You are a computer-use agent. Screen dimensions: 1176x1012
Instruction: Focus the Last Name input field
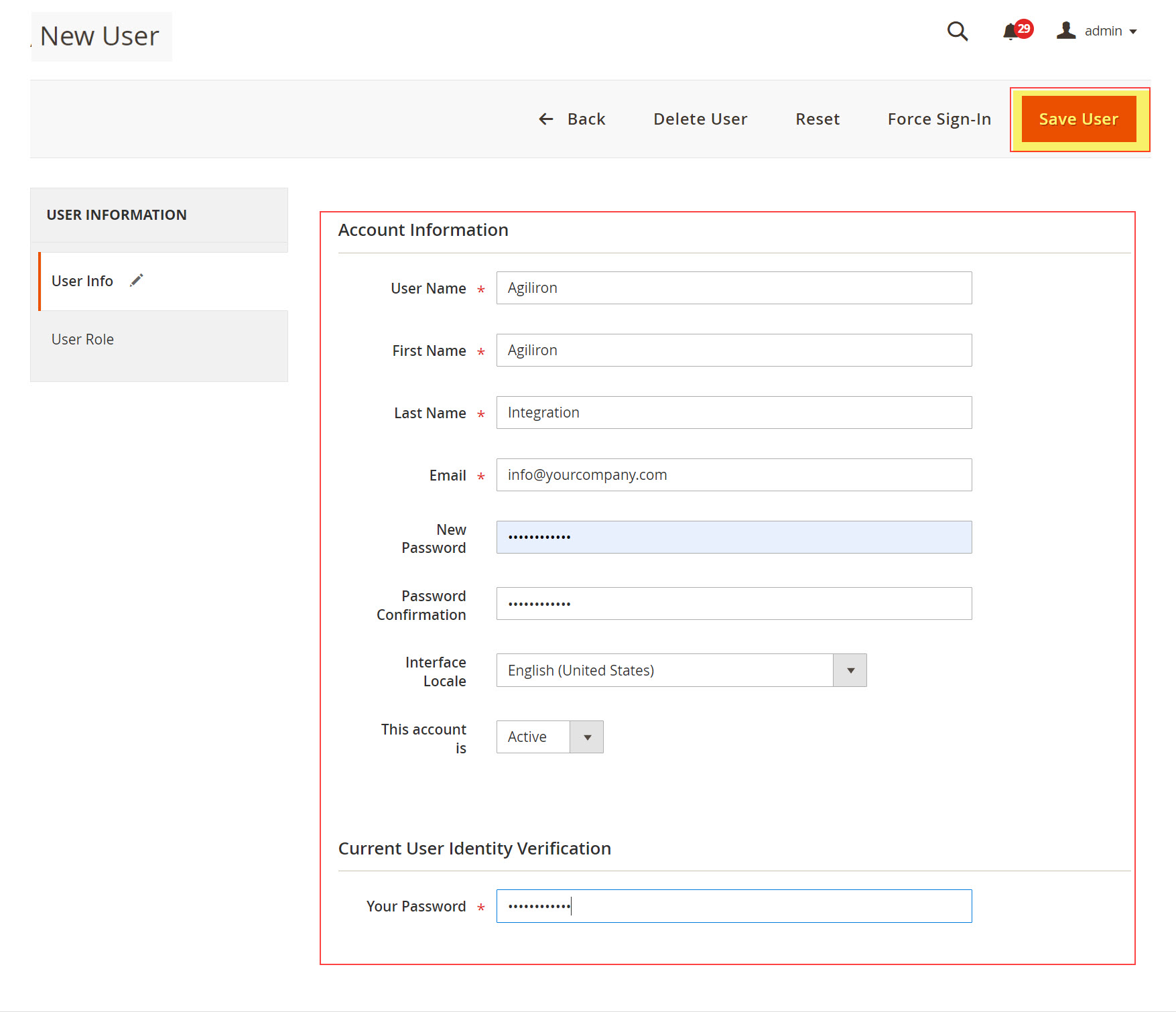click(734, 412)
